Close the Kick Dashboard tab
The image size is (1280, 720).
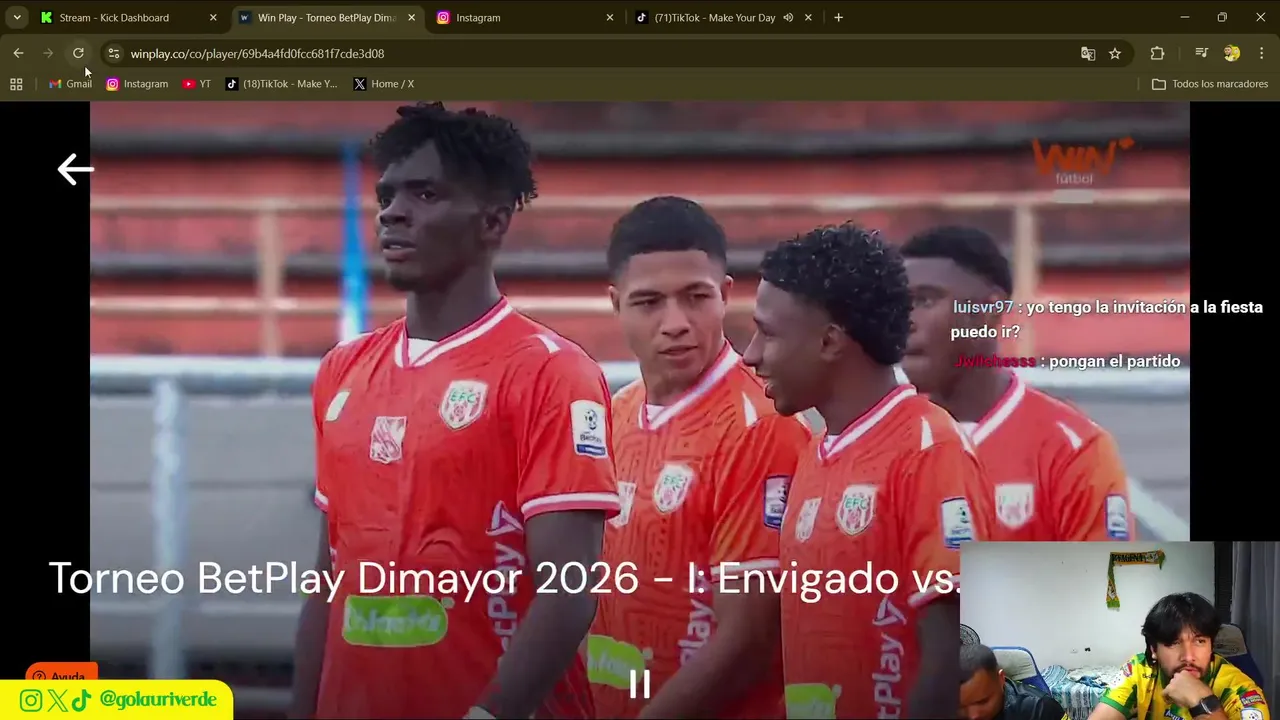coord(213,17)
